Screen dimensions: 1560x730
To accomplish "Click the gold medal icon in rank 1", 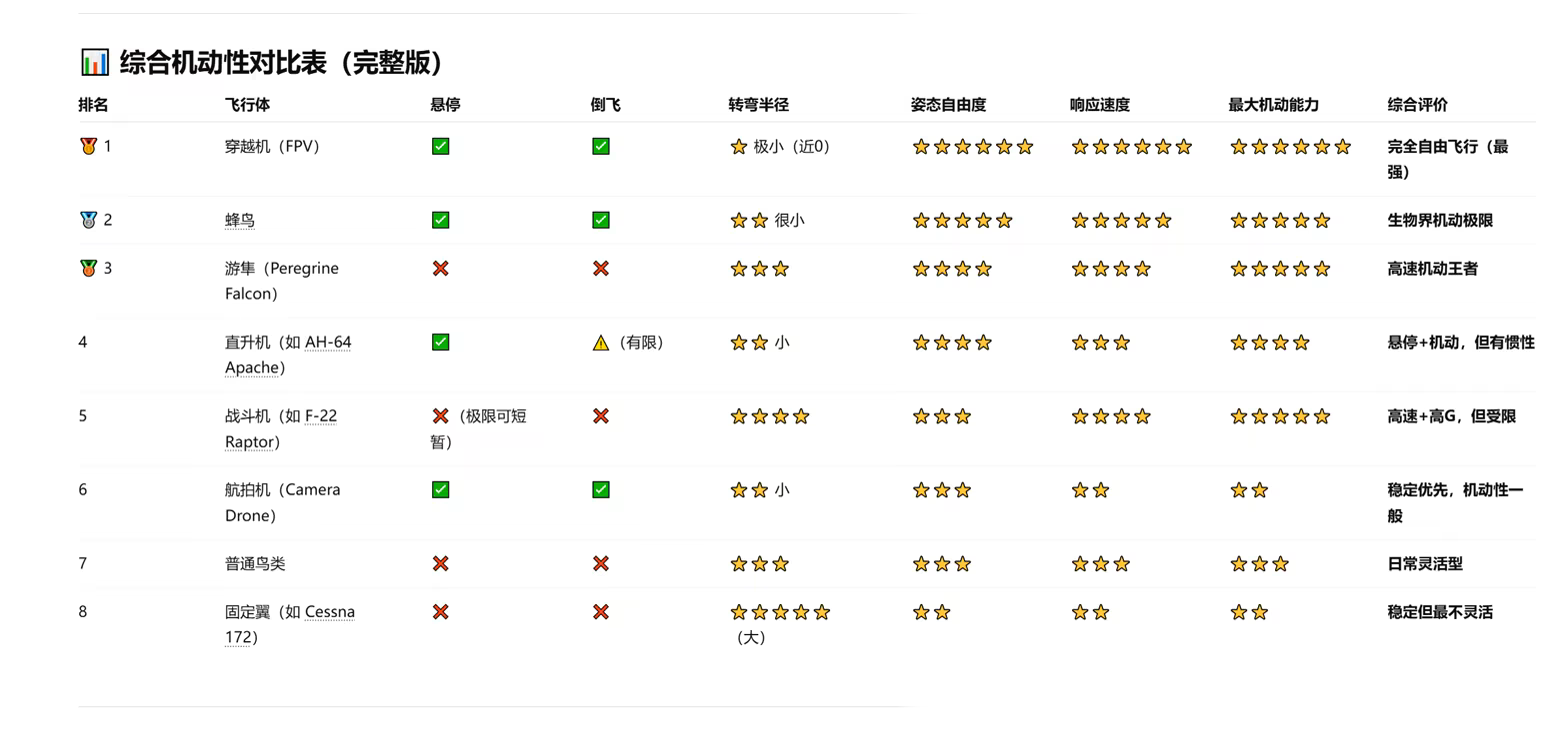I will [x=88, y=146].
